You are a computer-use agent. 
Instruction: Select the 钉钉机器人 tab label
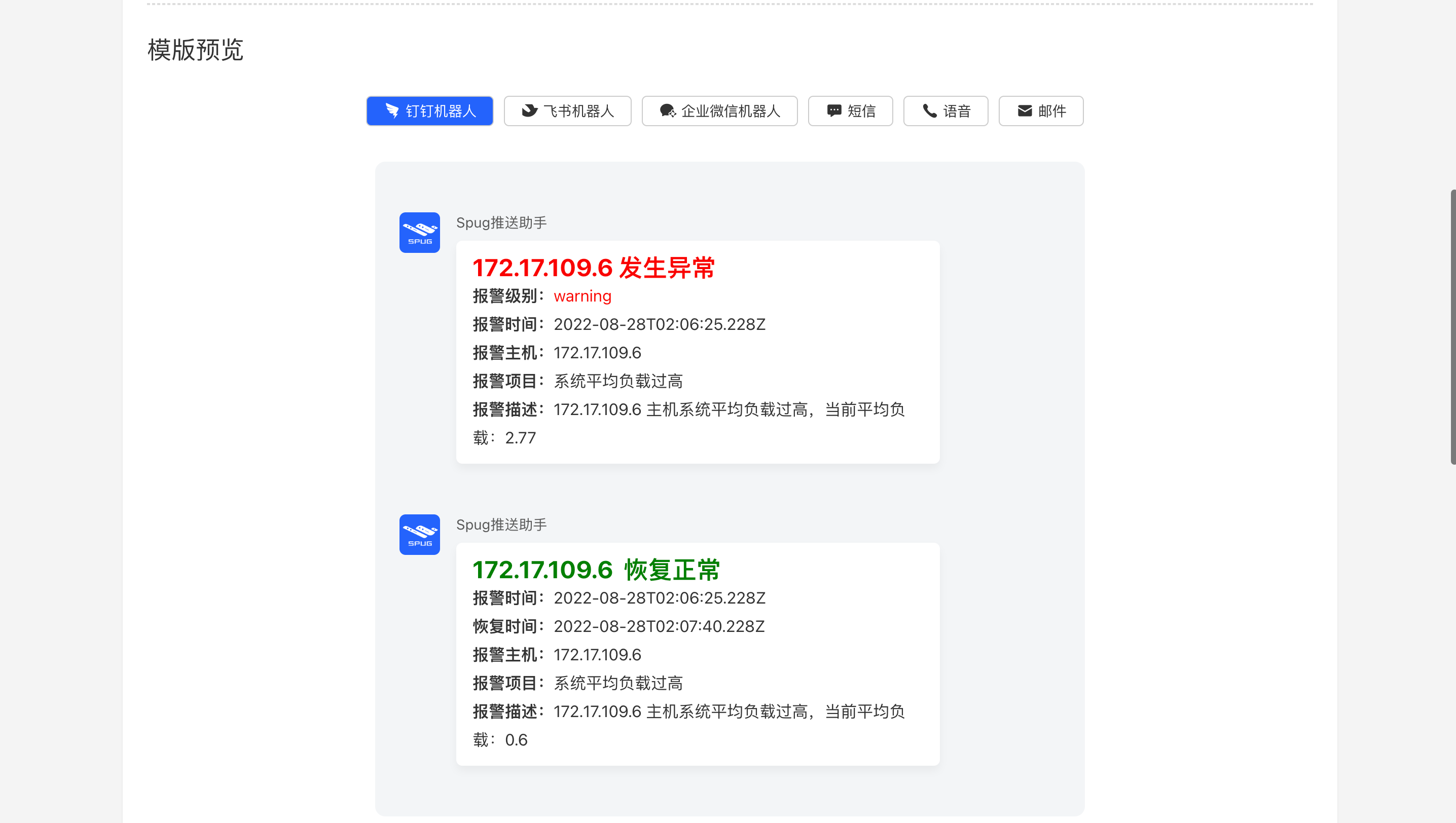click(x=441, y=111)
